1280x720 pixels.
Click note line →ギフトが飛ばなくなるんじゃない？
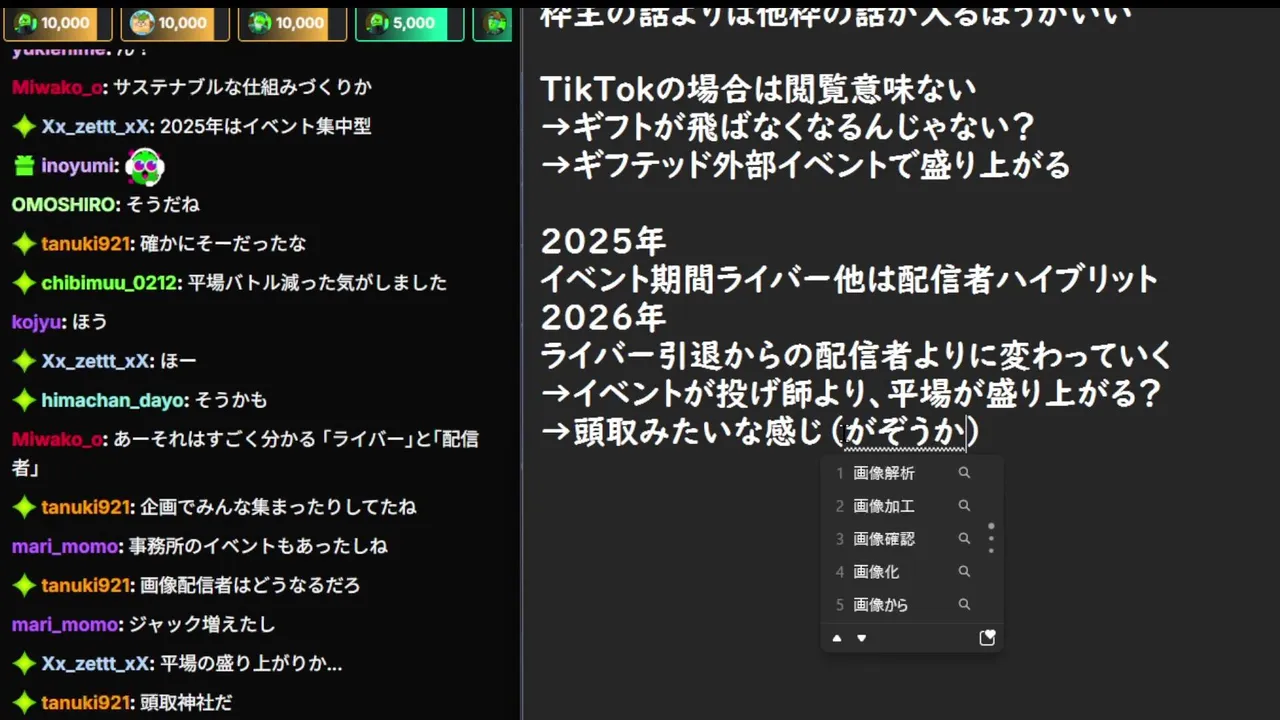[787, 126]
